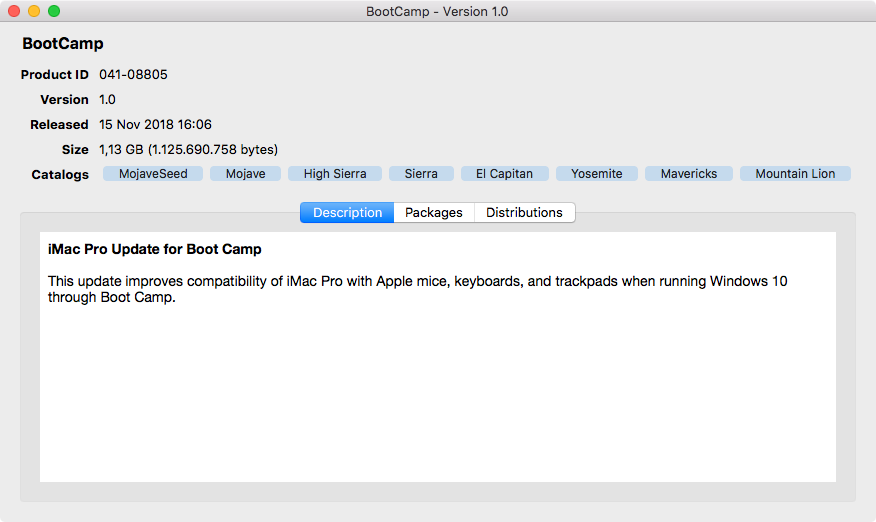Click the iMac Pro Update for Boot Camp heading

(x=155, y=249)
